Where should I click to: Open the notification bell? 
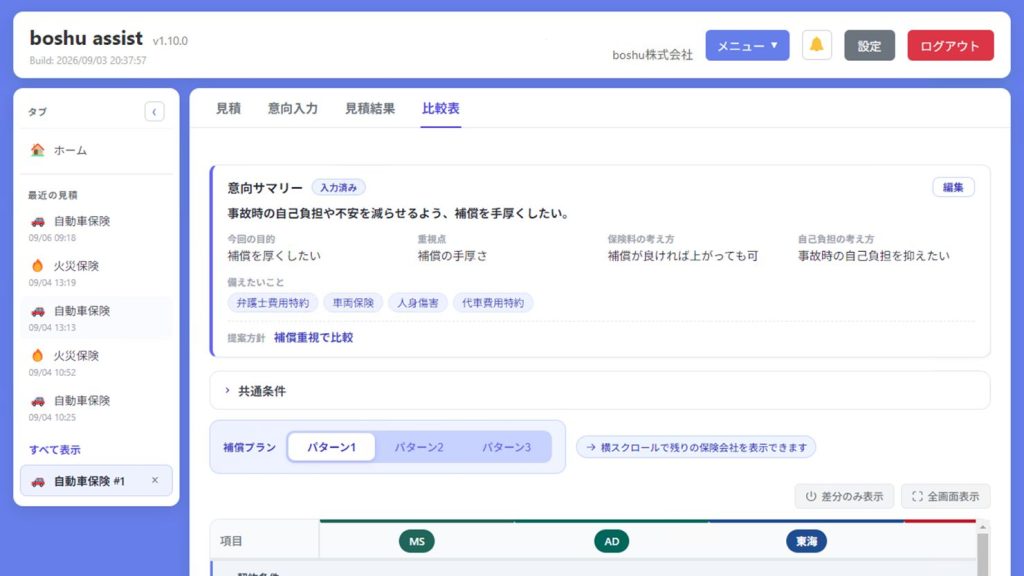(816, 45)
